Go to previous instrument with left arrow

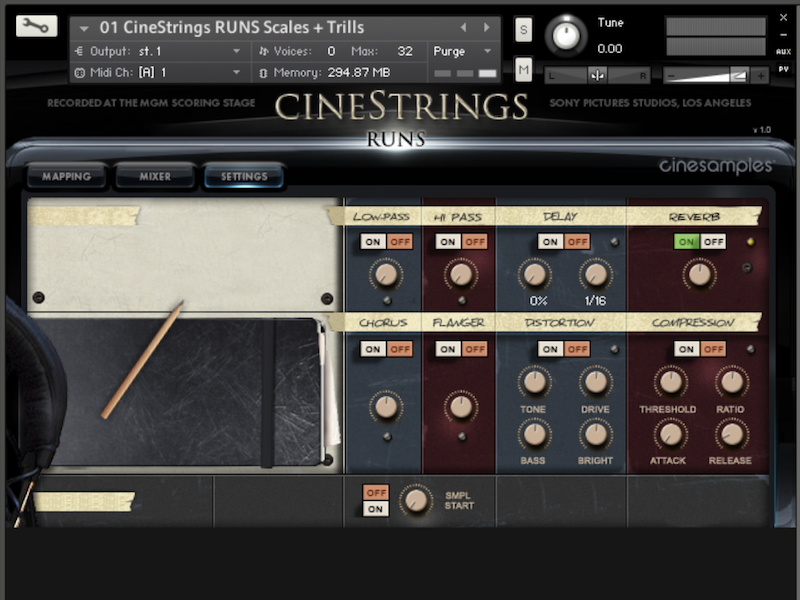click(x=463, y=28)
